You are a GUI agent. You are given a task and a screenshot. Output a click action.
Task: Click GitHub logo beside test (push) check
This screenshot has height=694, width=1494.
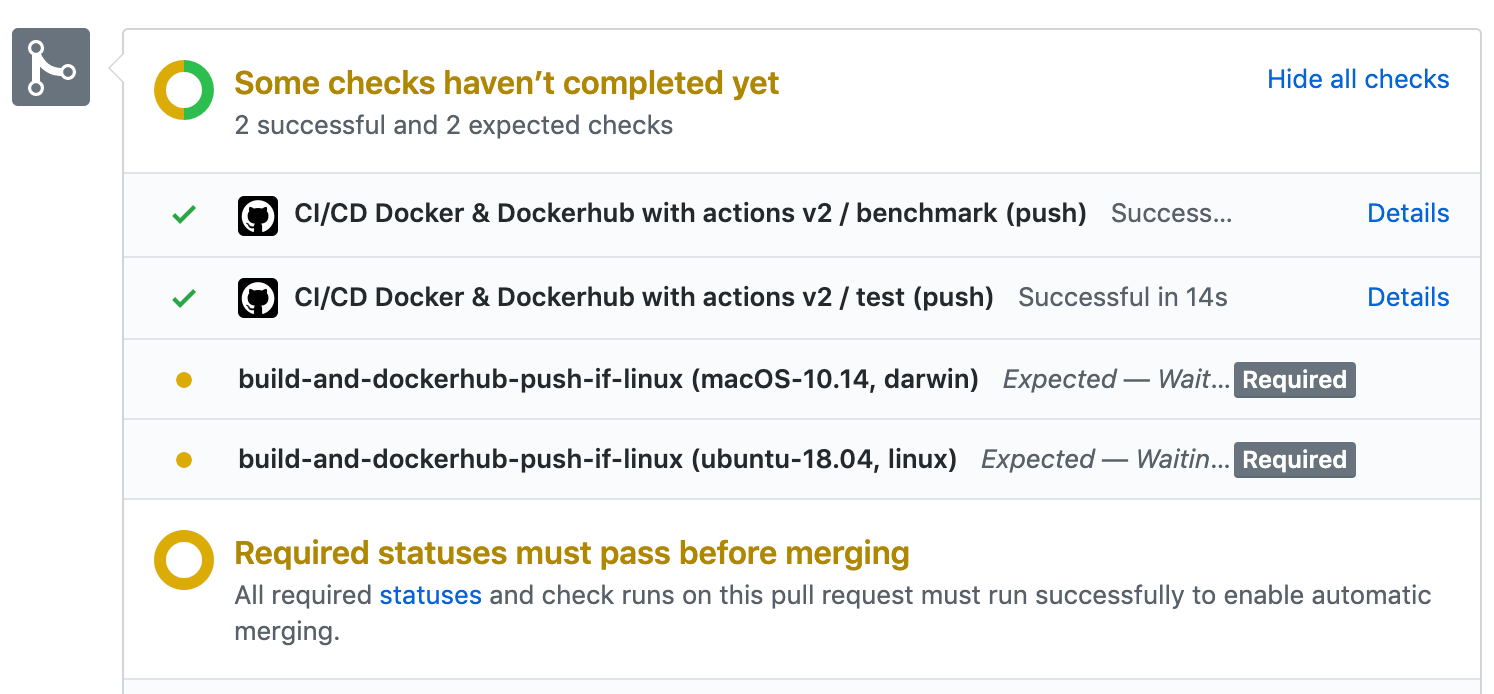coord(258,298)
